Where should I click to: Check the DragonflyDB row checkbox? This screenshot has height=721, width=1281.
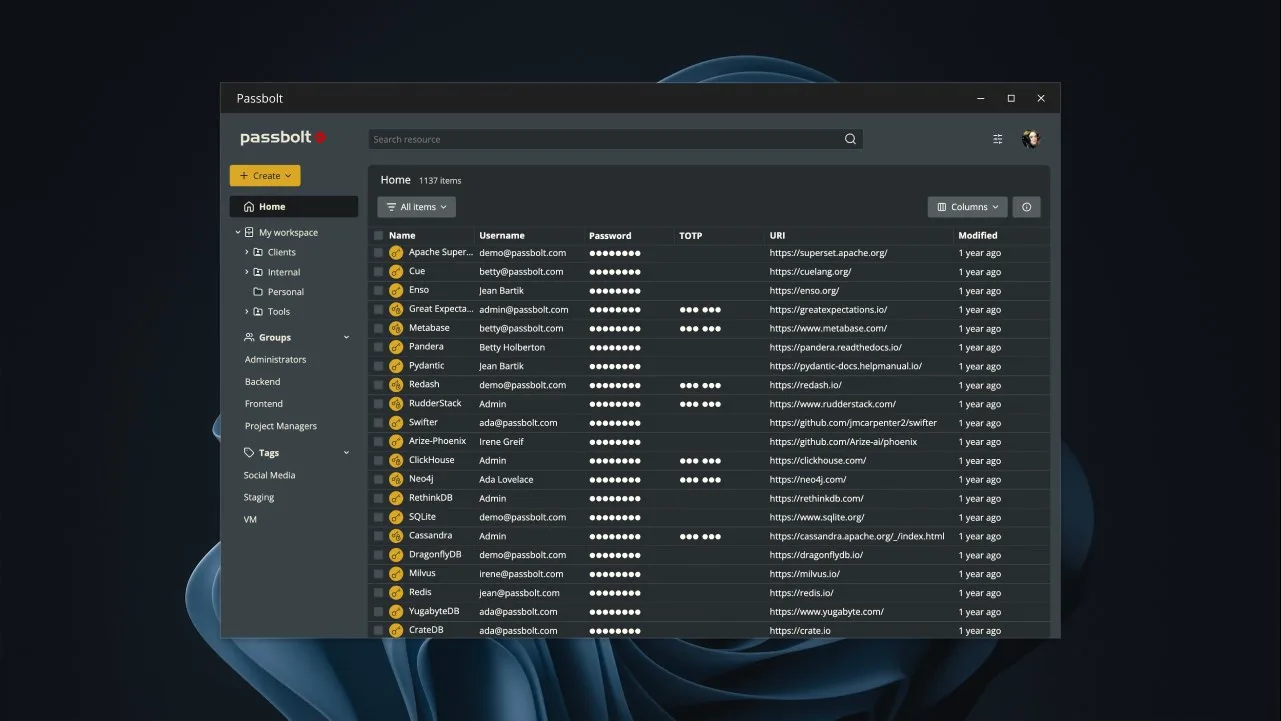click(x=378, y=555)
